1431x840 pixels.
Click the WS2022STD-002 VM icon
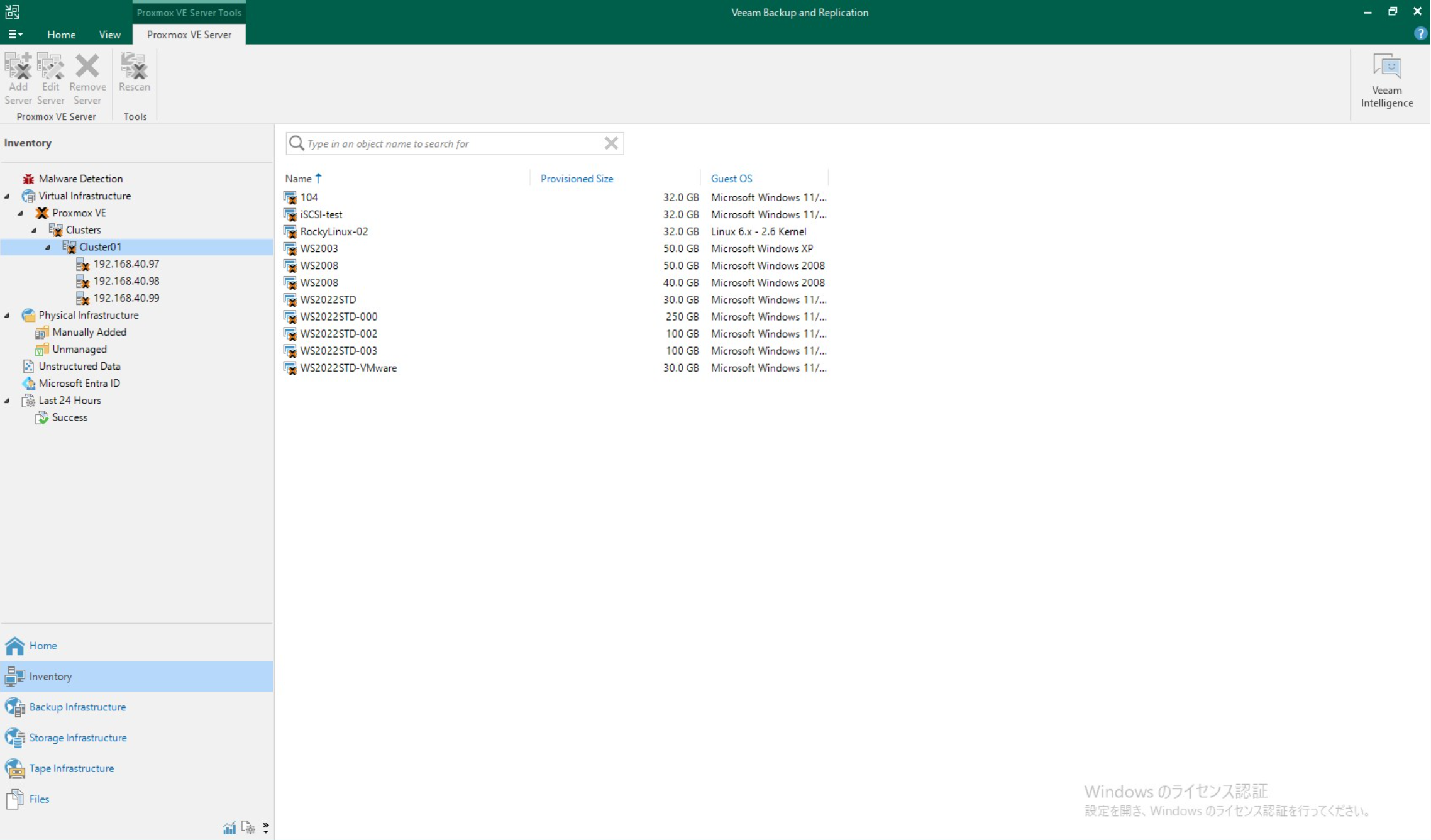click(x=290, y=334)
